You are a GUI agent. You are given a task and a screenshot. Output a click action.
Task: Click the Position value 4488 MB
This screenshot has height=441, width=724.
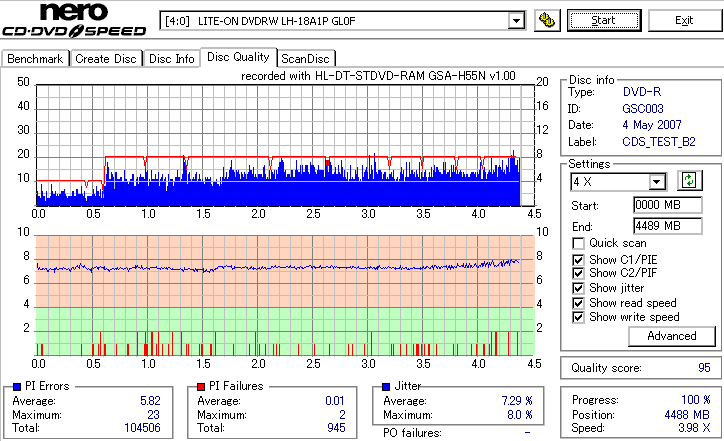[x=687, y=415]
